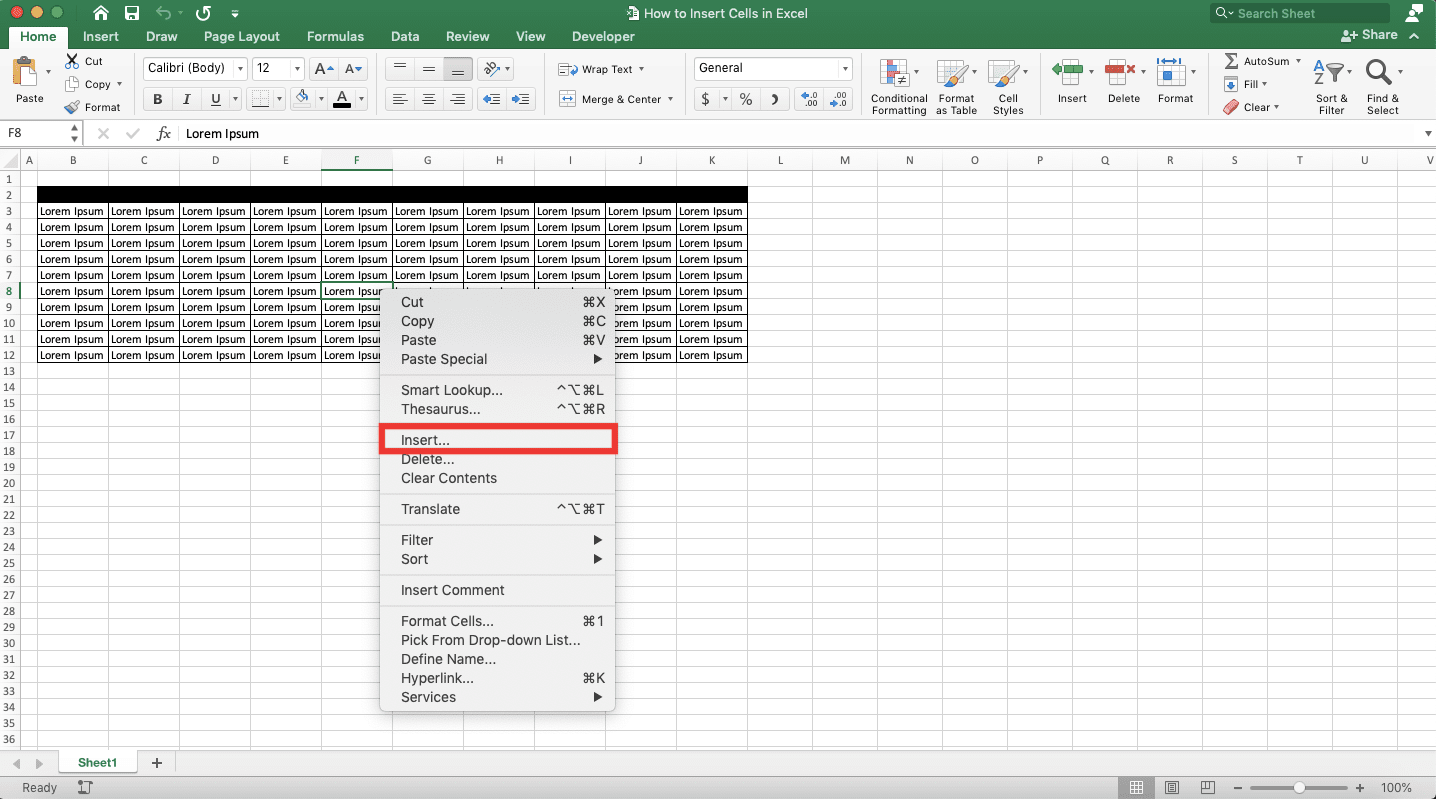Toggle Wrap Text

[600, 69]
